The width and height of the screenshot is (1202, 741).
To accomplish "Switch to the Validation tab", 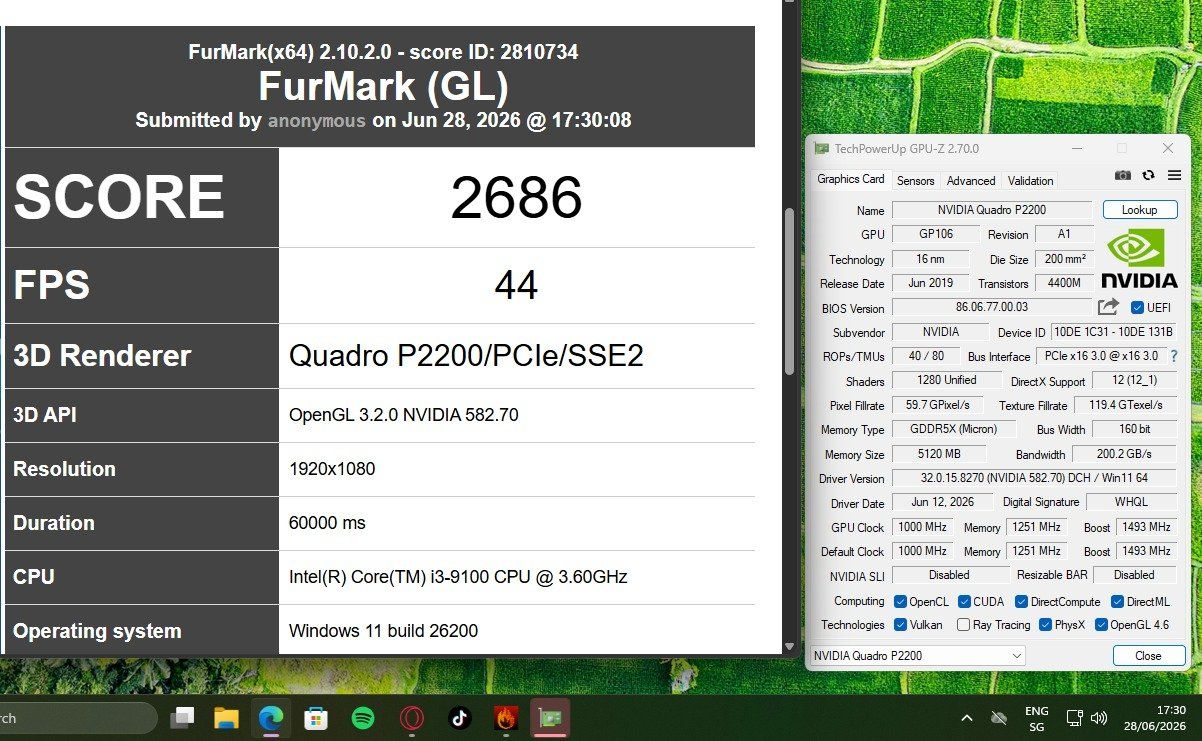I will 1030,181.
